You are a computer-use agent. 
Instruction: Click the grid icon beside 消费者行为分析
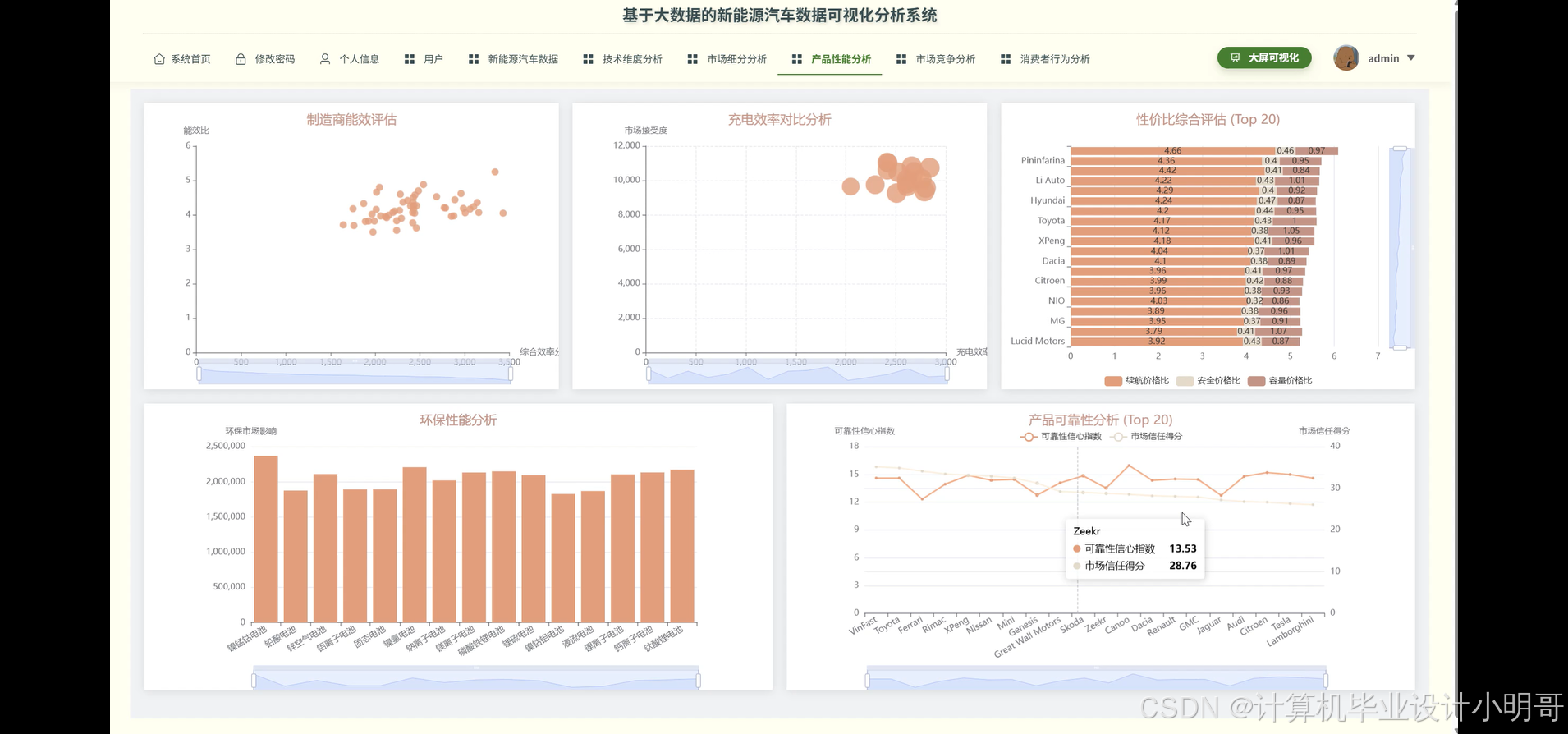click(1006, 59)
